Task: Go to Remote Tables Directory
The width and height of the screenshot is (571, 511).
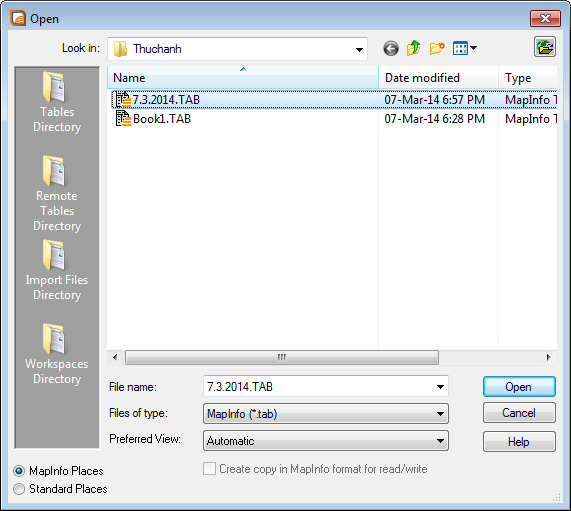Action: pos(57,194)
